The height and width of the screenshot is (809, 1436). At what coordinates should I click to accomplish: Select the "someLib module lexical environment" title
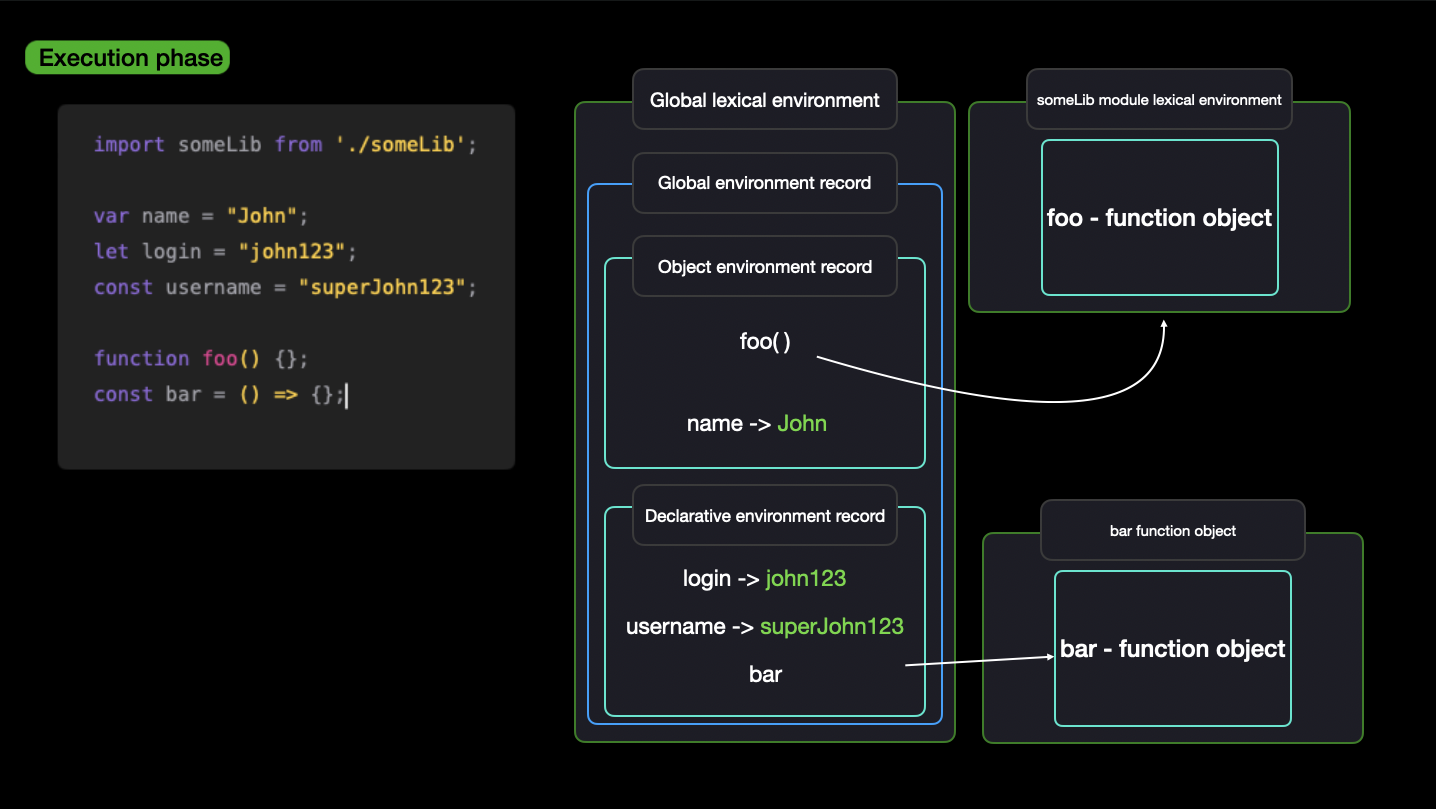pyautogui.click(x=1159, y=100)
